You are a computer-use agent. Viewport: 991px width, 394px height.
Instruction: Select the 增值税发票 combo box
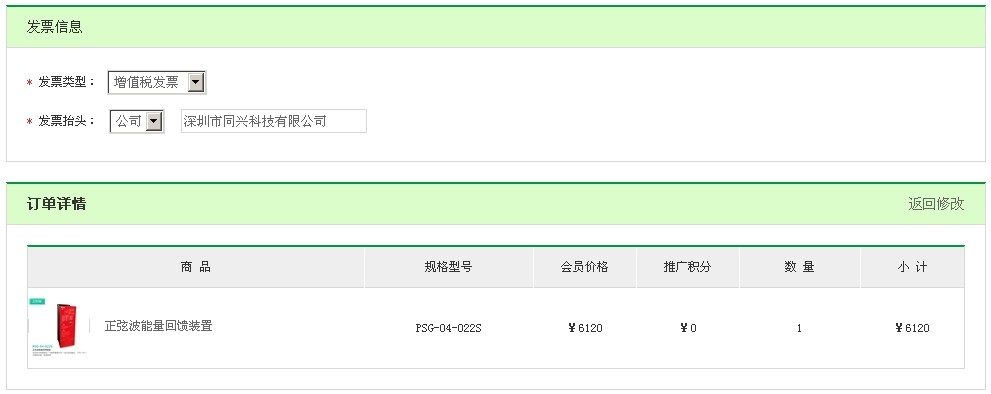tap(157, 82)
